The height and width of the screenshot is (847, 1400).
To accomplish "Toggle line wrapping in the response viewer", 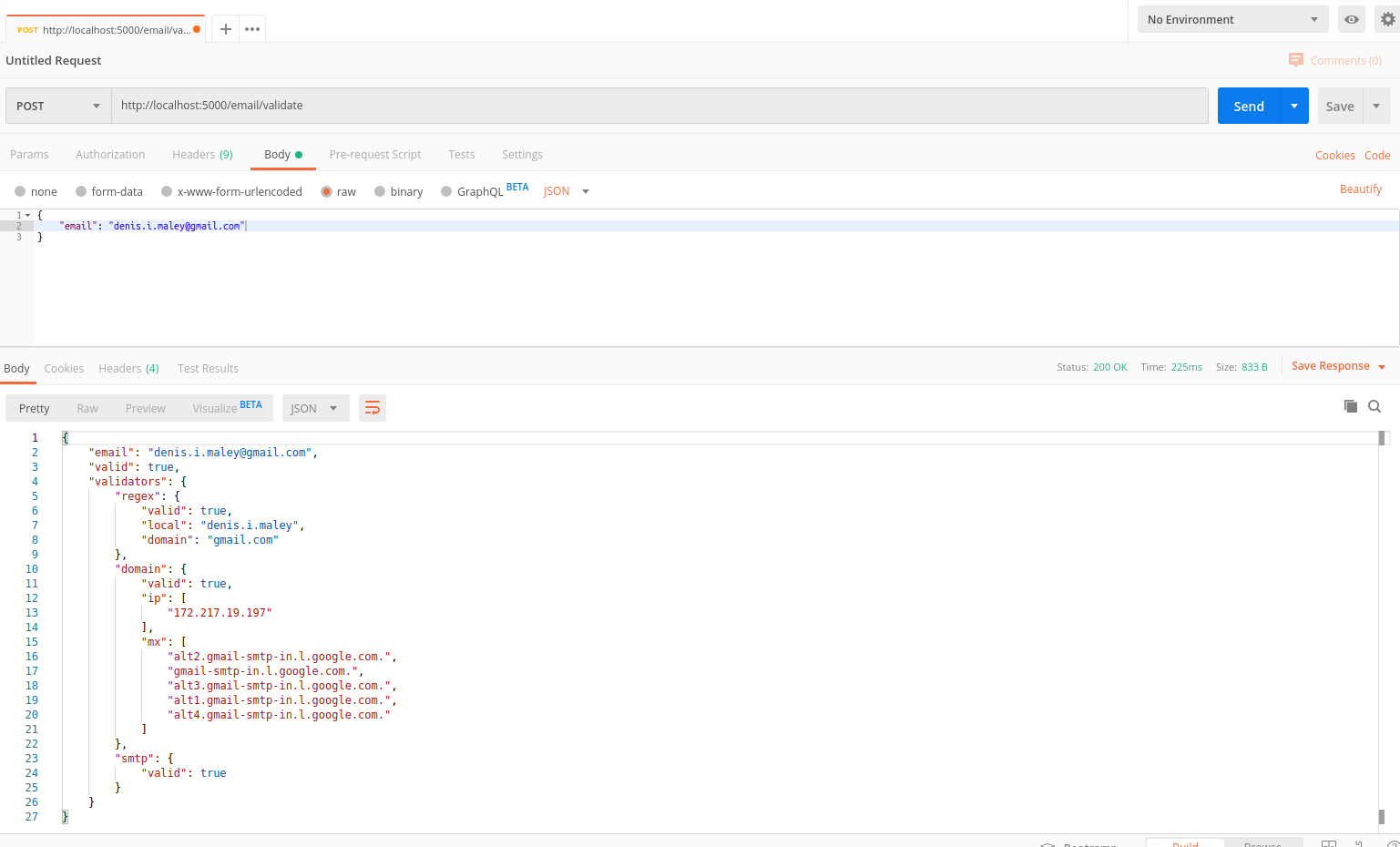I will tap(372, 407).
